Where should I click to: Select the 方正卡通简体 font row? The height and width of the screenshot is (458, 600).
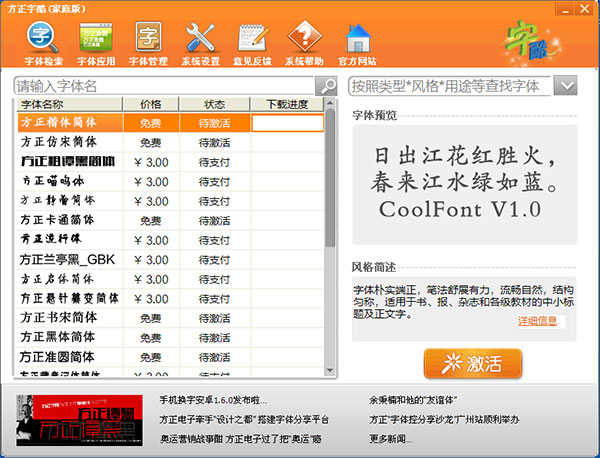click(x=171, y=220)
